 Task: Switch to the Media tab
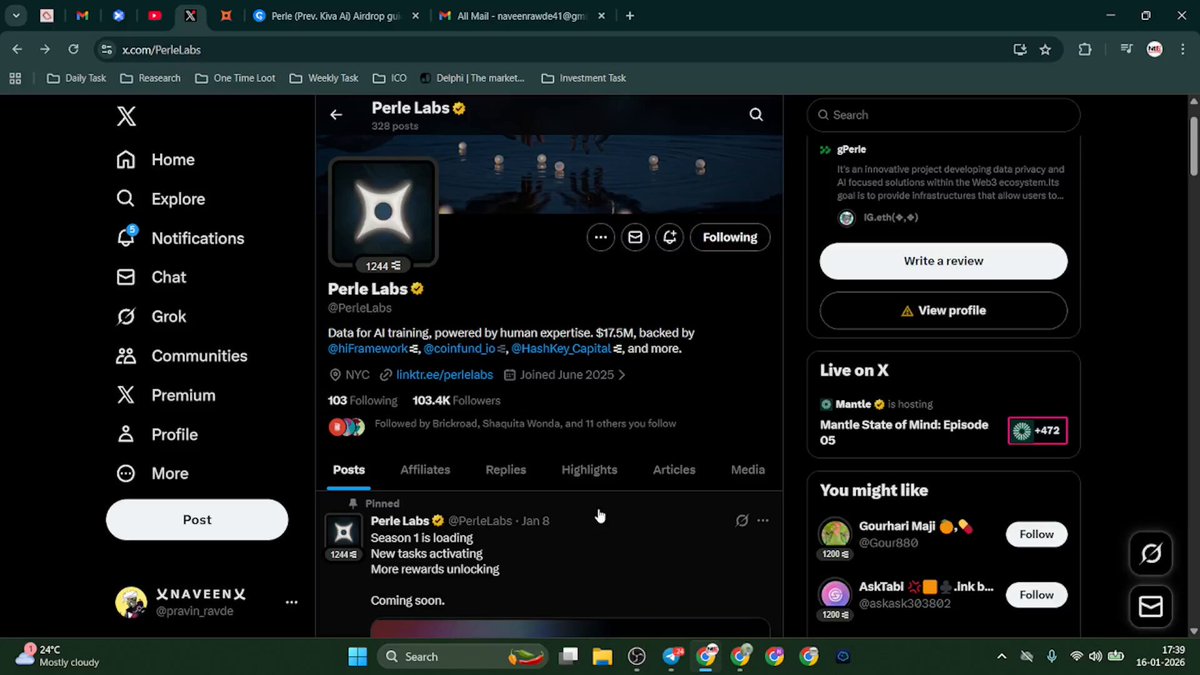(747, 470)
